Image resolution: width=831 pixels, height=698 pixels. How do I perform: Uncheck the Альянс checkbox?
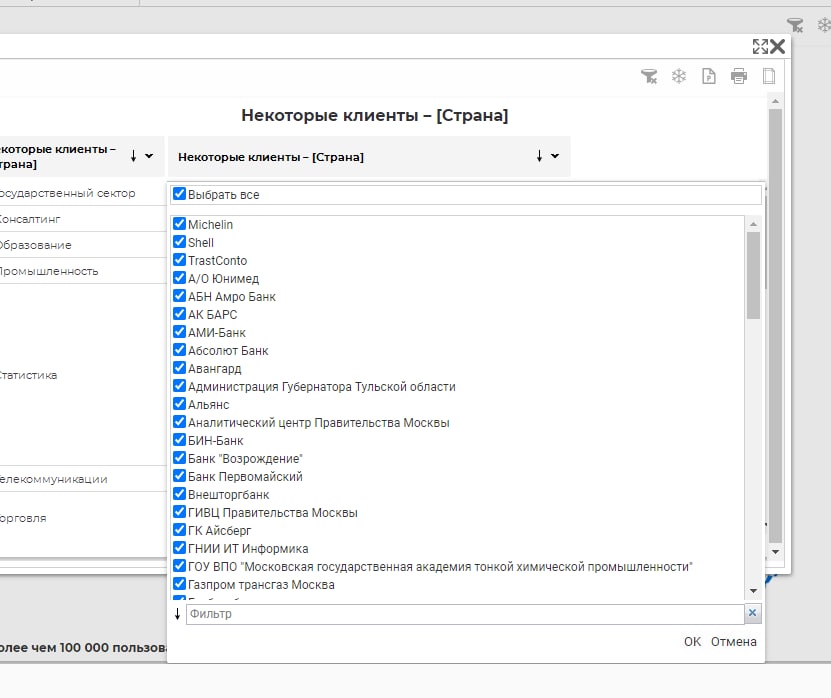pos(180,404)
